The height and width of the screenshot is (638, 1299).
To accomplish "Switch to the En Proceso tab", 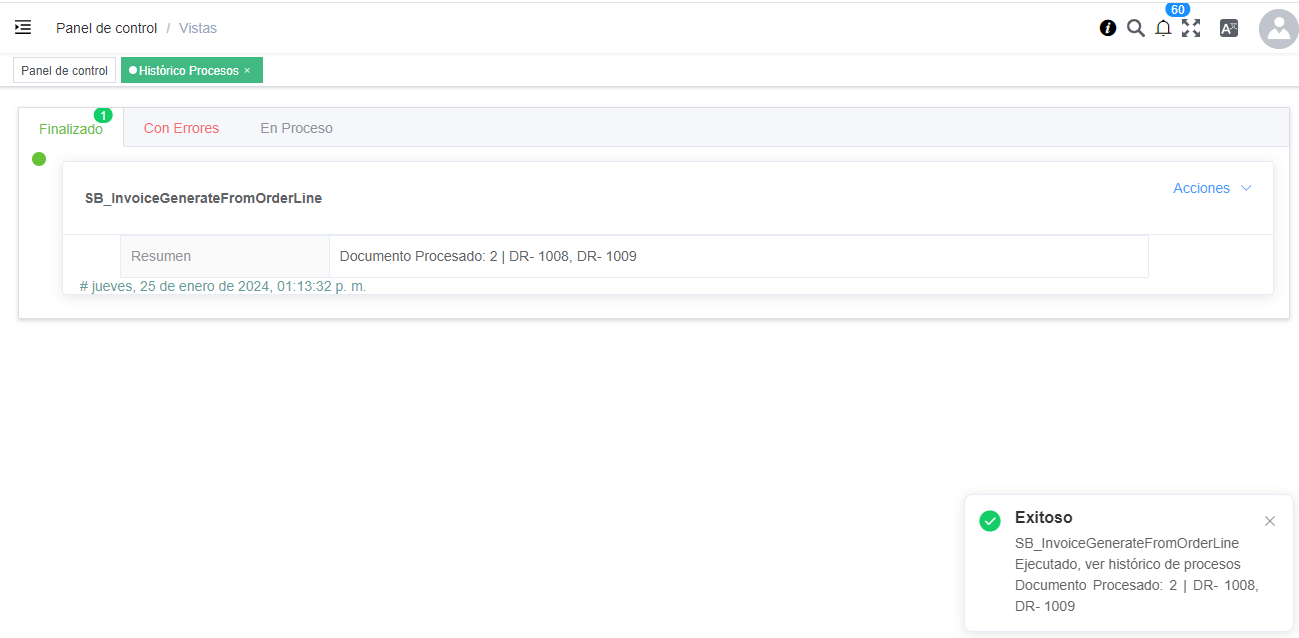I will pos(296,128).
